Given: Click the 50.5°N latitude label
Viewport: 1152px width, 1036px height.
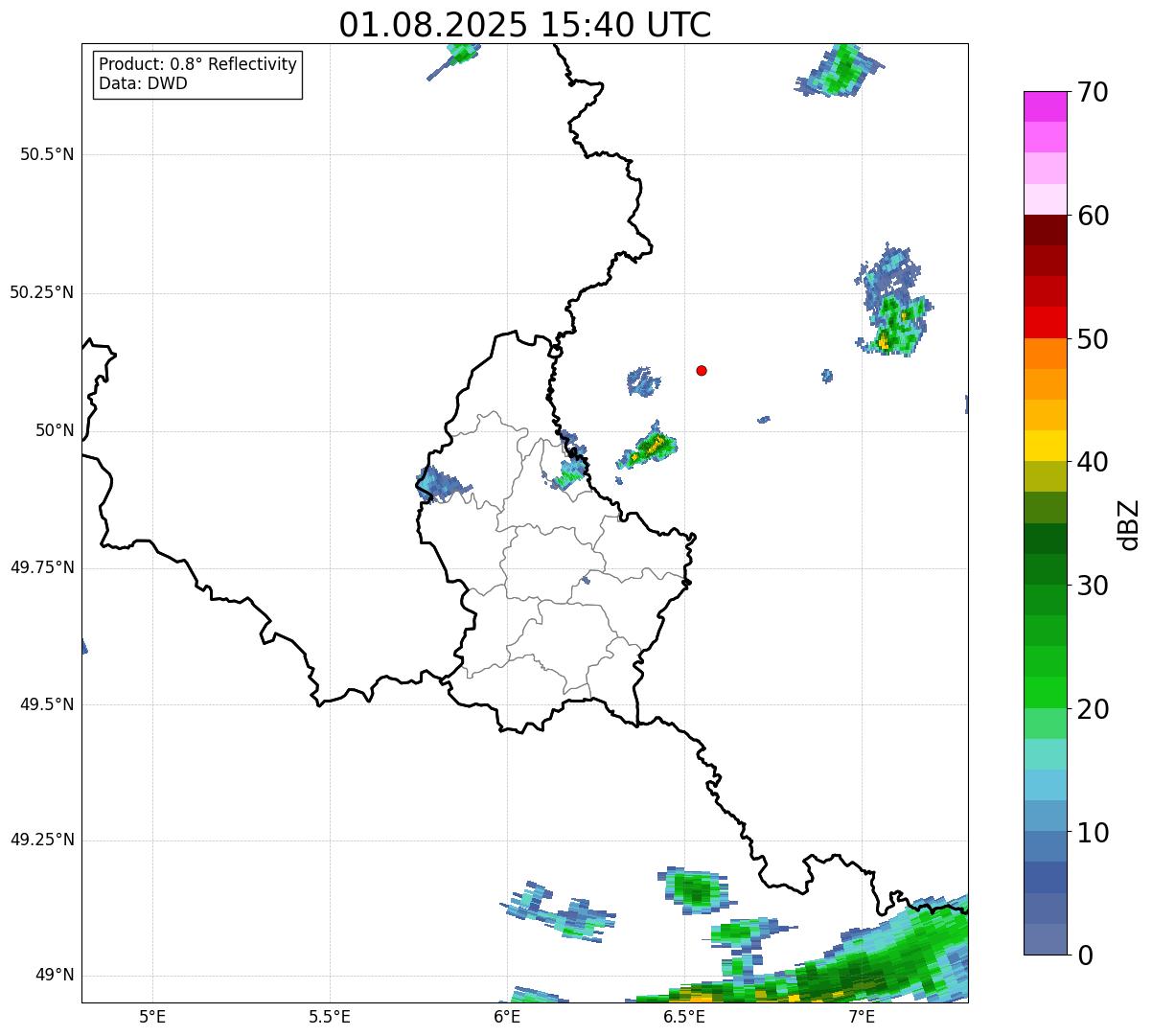Looking at the screenshot, I should point(46,154).
